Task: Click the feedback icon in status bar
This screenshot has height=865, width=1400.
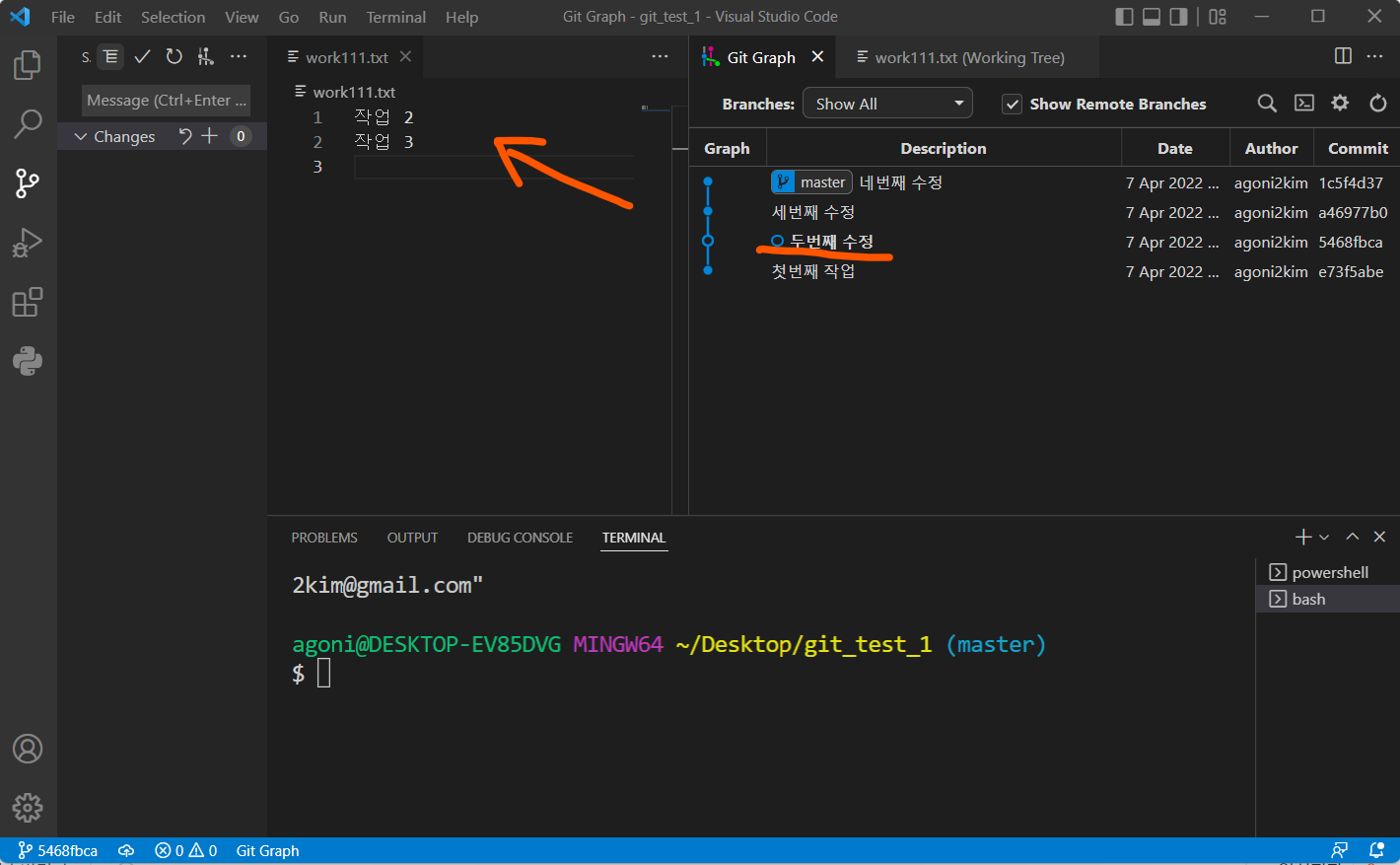Action: (x=1340, y=850)
